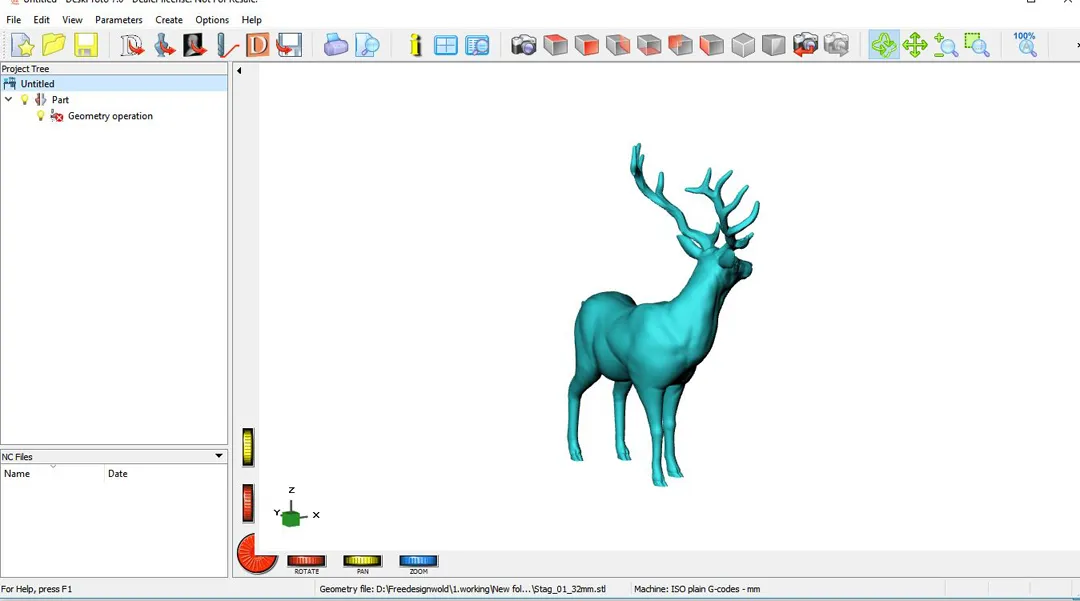The image size is (1080, 601).
Task: Click the Geometry file path in status bar
Action: (x=462, y=589)
